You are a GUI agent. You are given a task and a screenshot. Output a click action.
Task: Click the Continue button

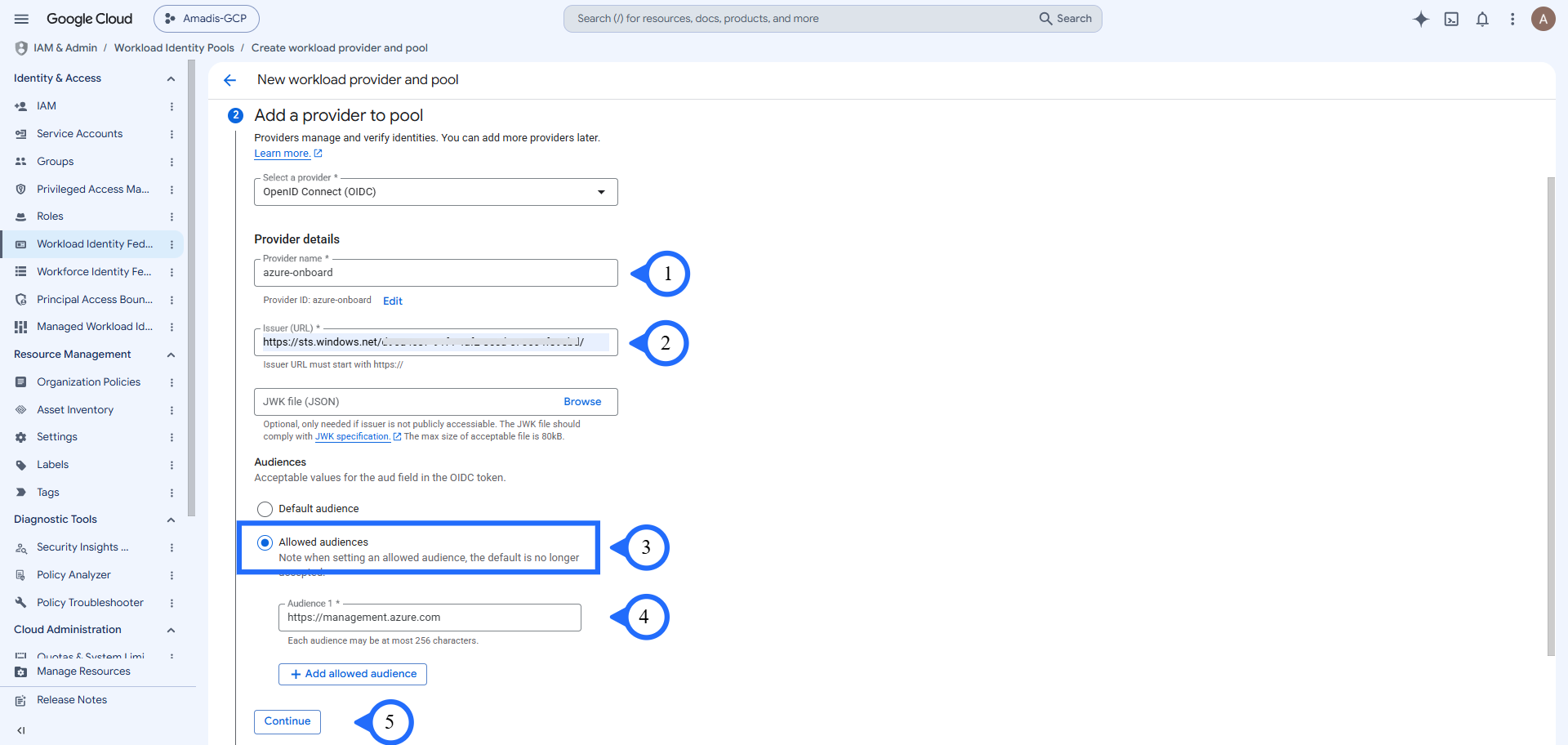pos(287,721)
